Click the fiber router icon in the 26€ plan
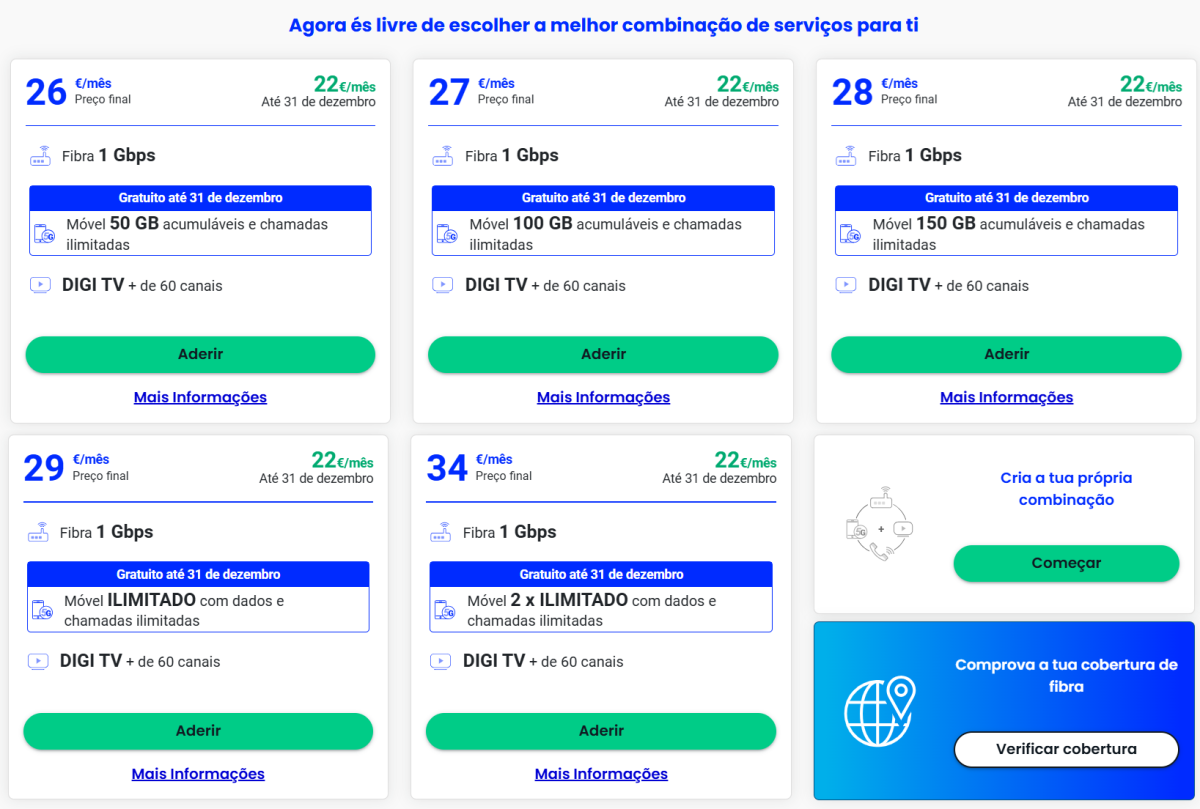1200x809 pixels. (41, 156)
